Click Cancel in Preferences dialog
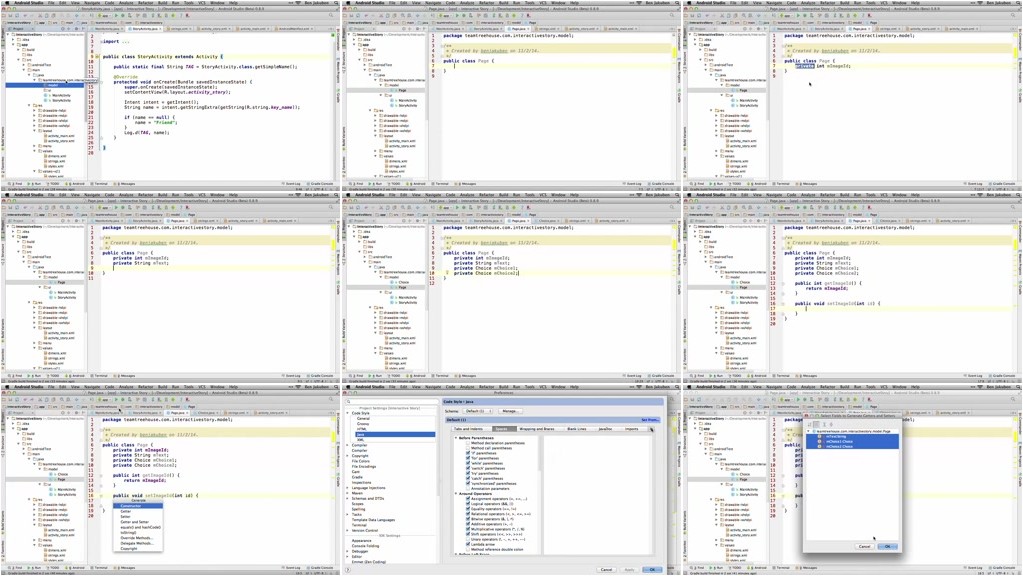This screenshot has height=576, width=1023. [606, 569]
